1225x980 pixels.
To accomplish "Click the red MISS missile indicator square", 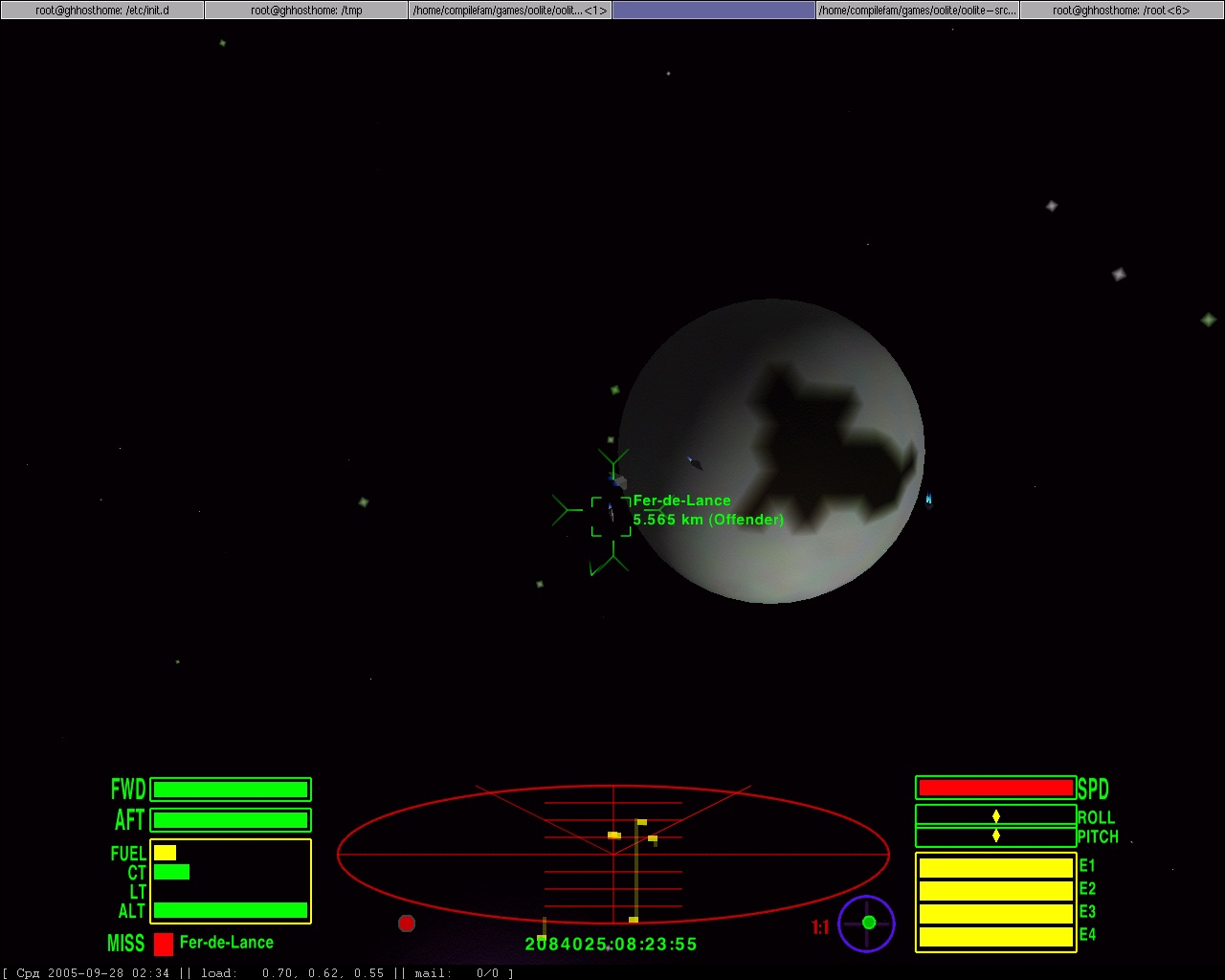I will point(164,944).
